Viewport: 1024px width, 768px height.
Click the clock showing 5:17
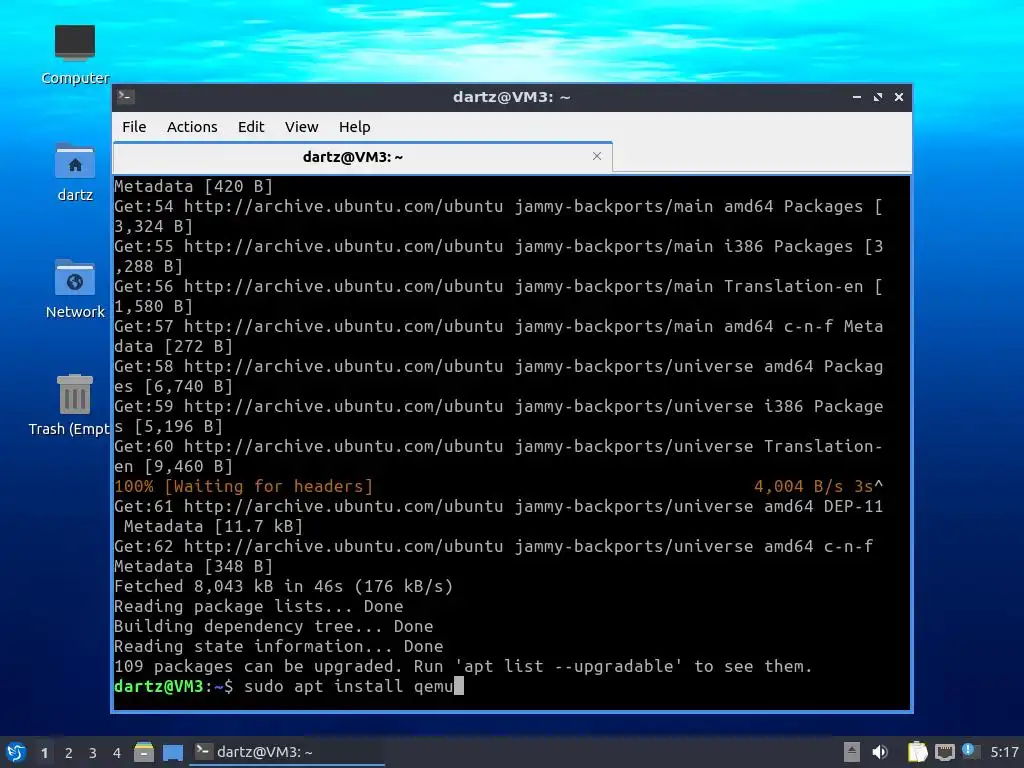1004,752
